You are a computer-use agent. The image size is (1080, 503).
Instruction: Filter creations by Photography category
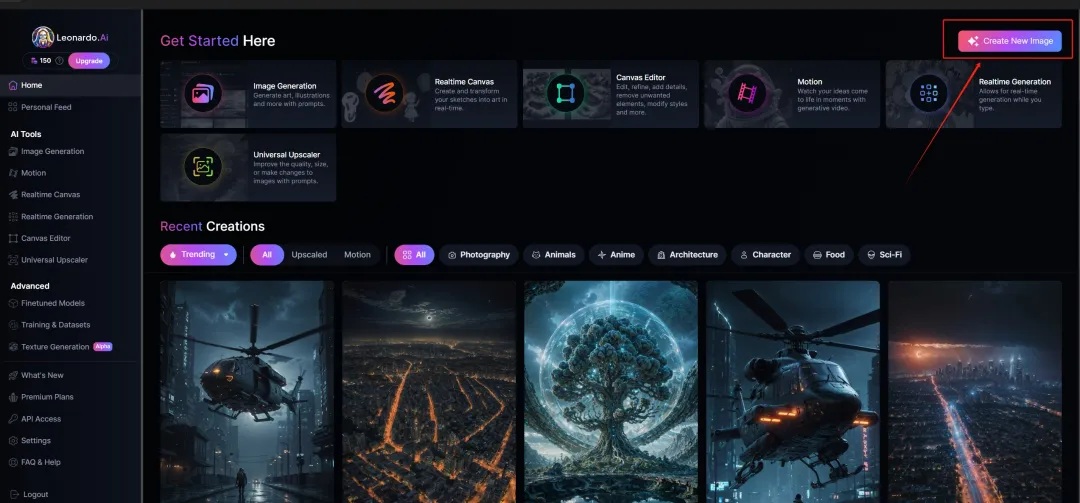(479, 255)
